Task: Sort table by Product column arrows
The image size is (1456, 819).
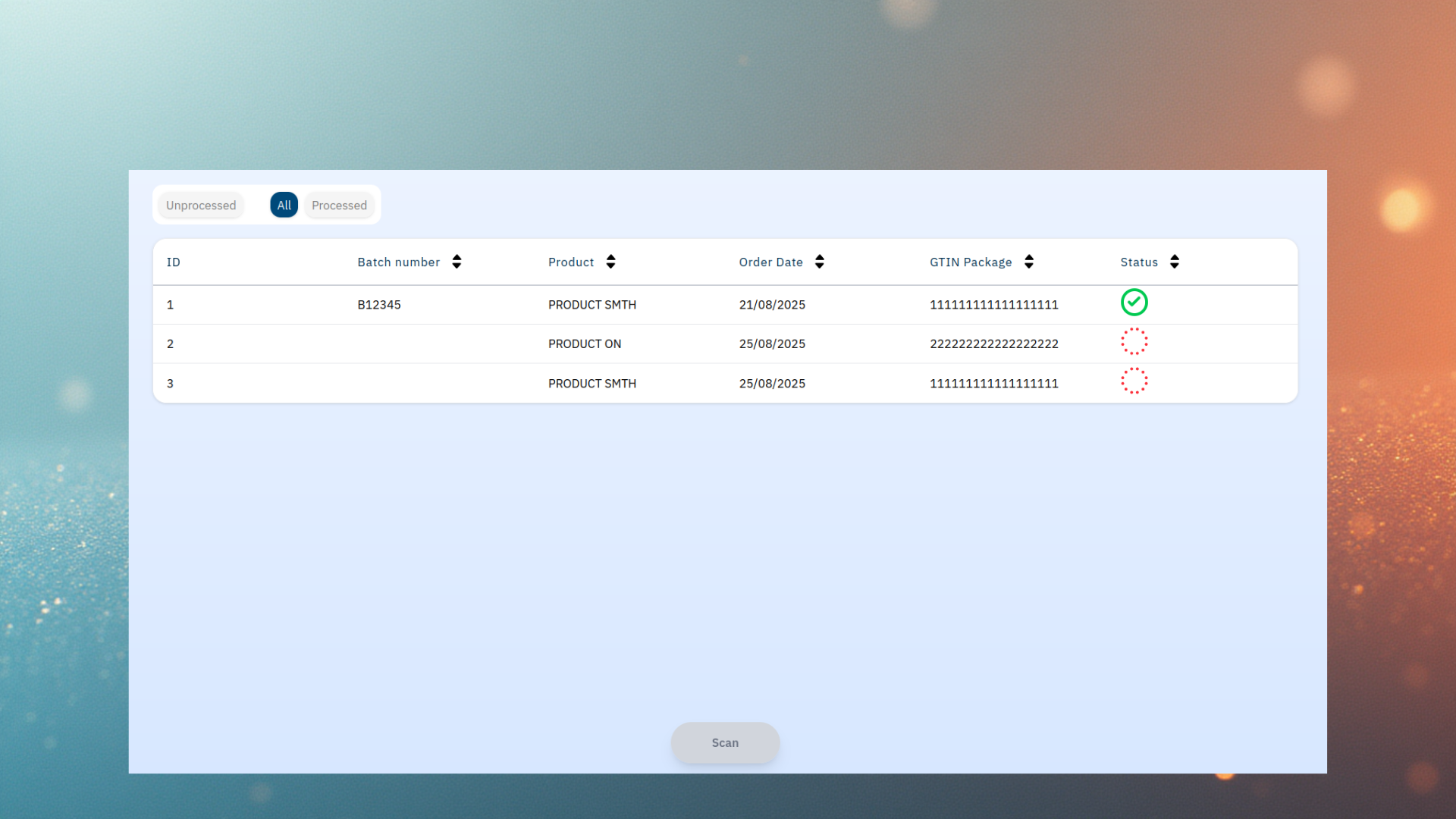Action: tap(610, 262)
